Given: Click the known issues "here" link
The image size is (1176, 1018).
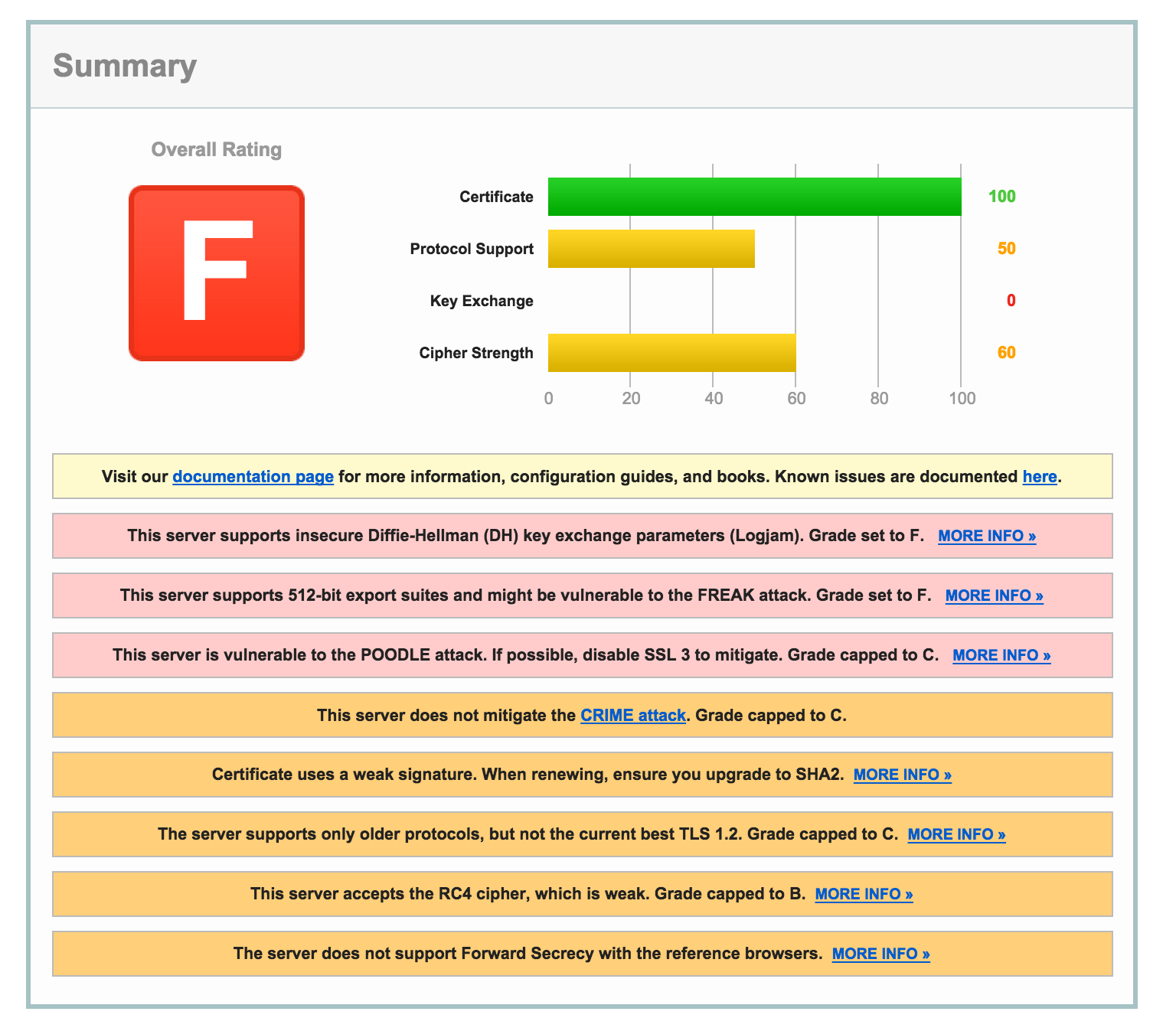Looking at the screenshot, I should [1040, 476].
